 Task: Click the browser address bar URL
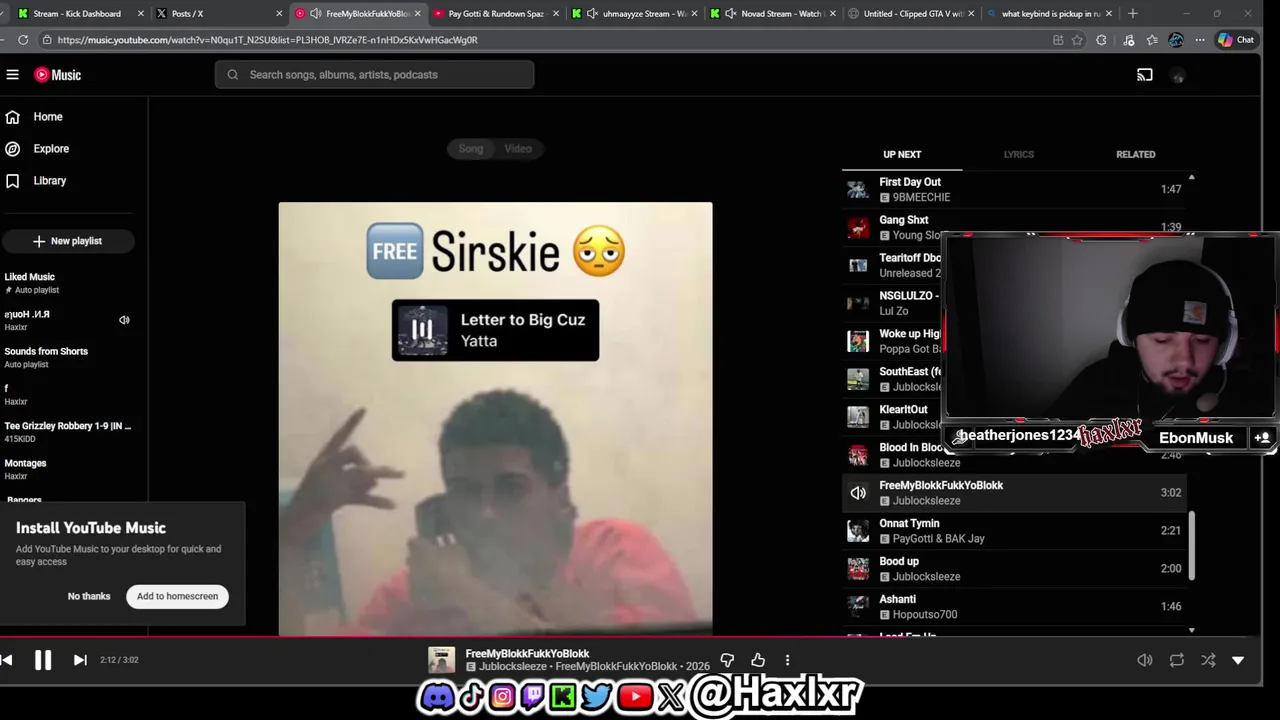click(268, 40)
